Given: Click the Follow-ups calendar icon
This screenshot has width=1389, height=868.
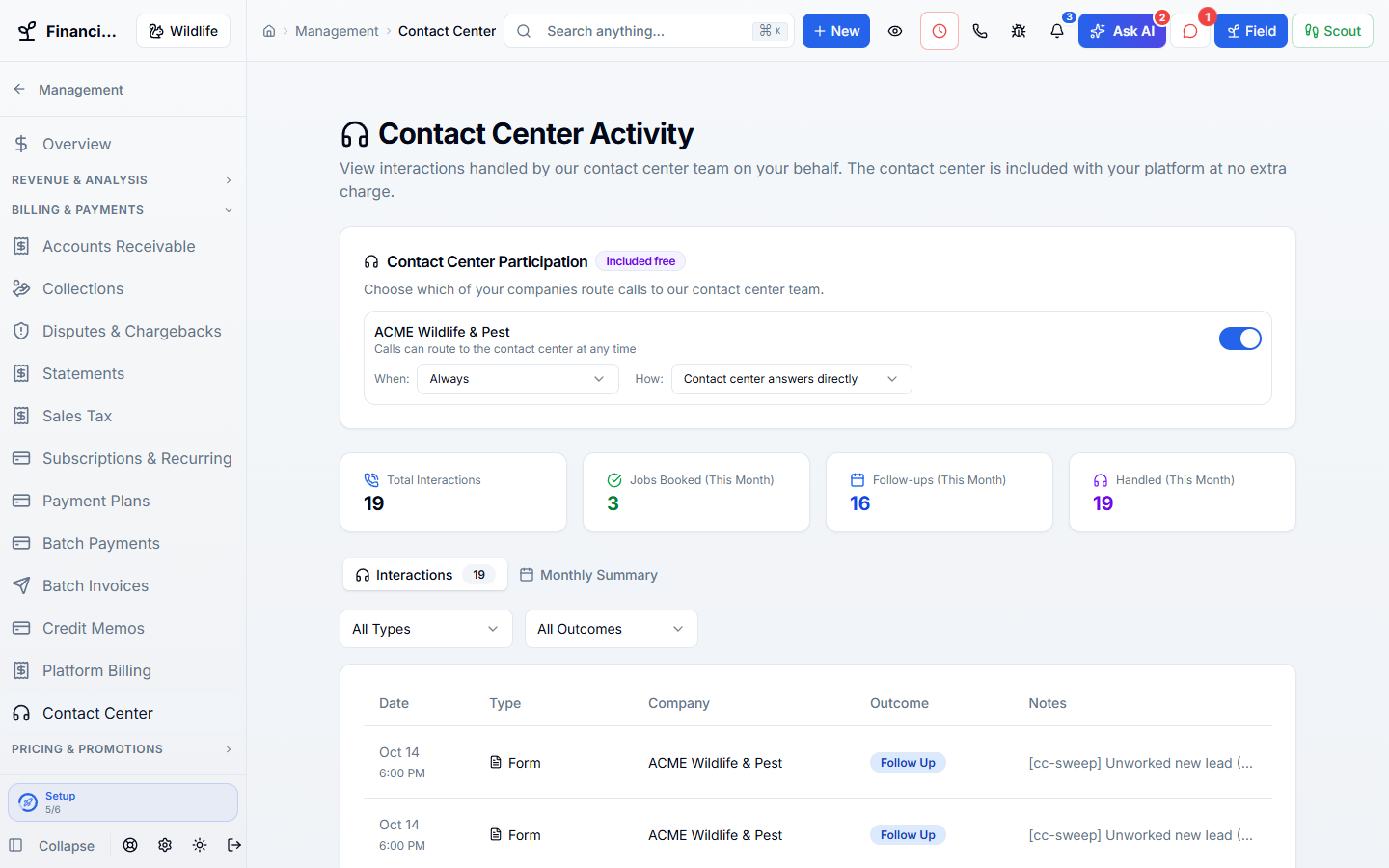Looking at the screenshot, I should pos(858,480).
